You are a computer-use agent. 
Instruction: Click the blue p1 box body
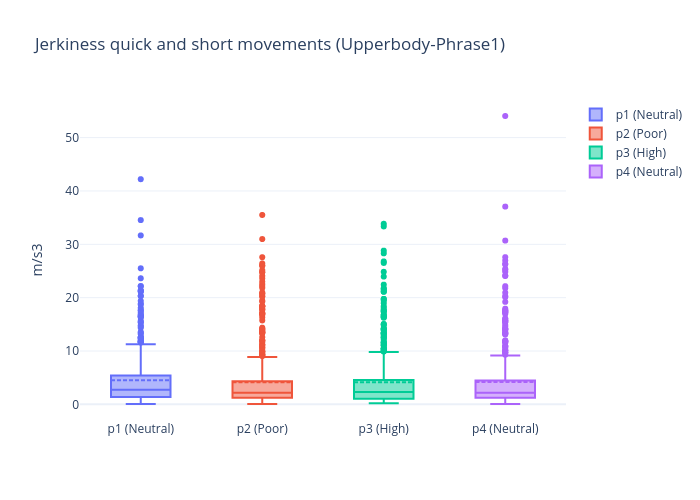(141, 386)
